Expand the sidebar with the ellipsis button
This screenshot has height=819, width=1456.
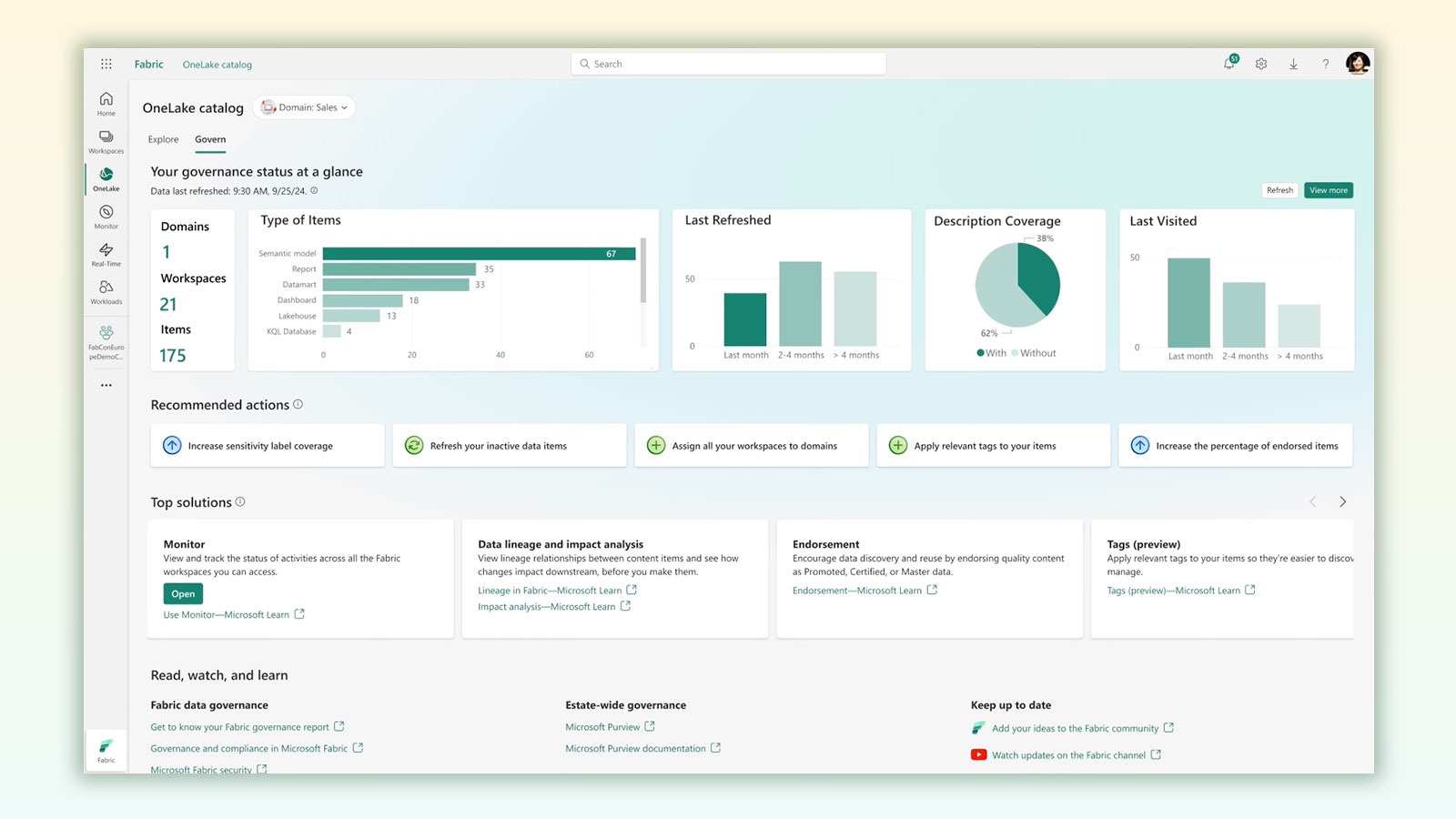(106, 384)
